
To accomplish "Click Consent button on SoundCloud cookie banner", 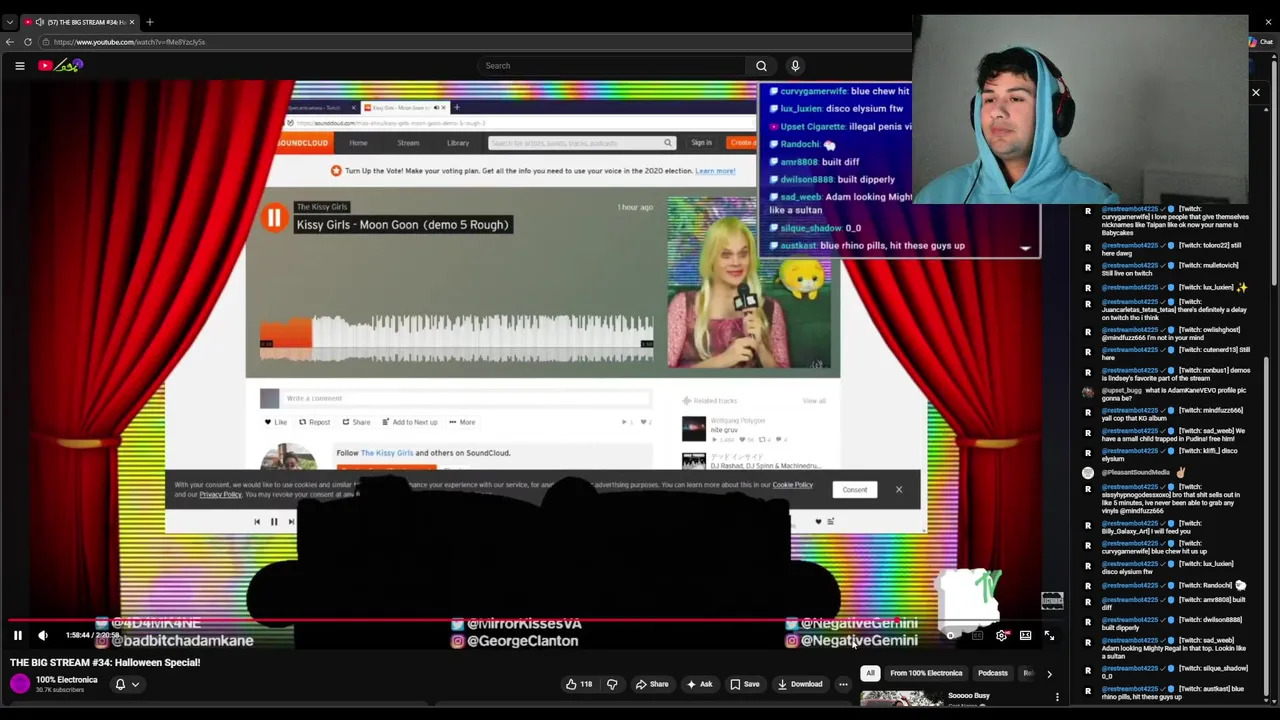I will (x=855, y=490).
